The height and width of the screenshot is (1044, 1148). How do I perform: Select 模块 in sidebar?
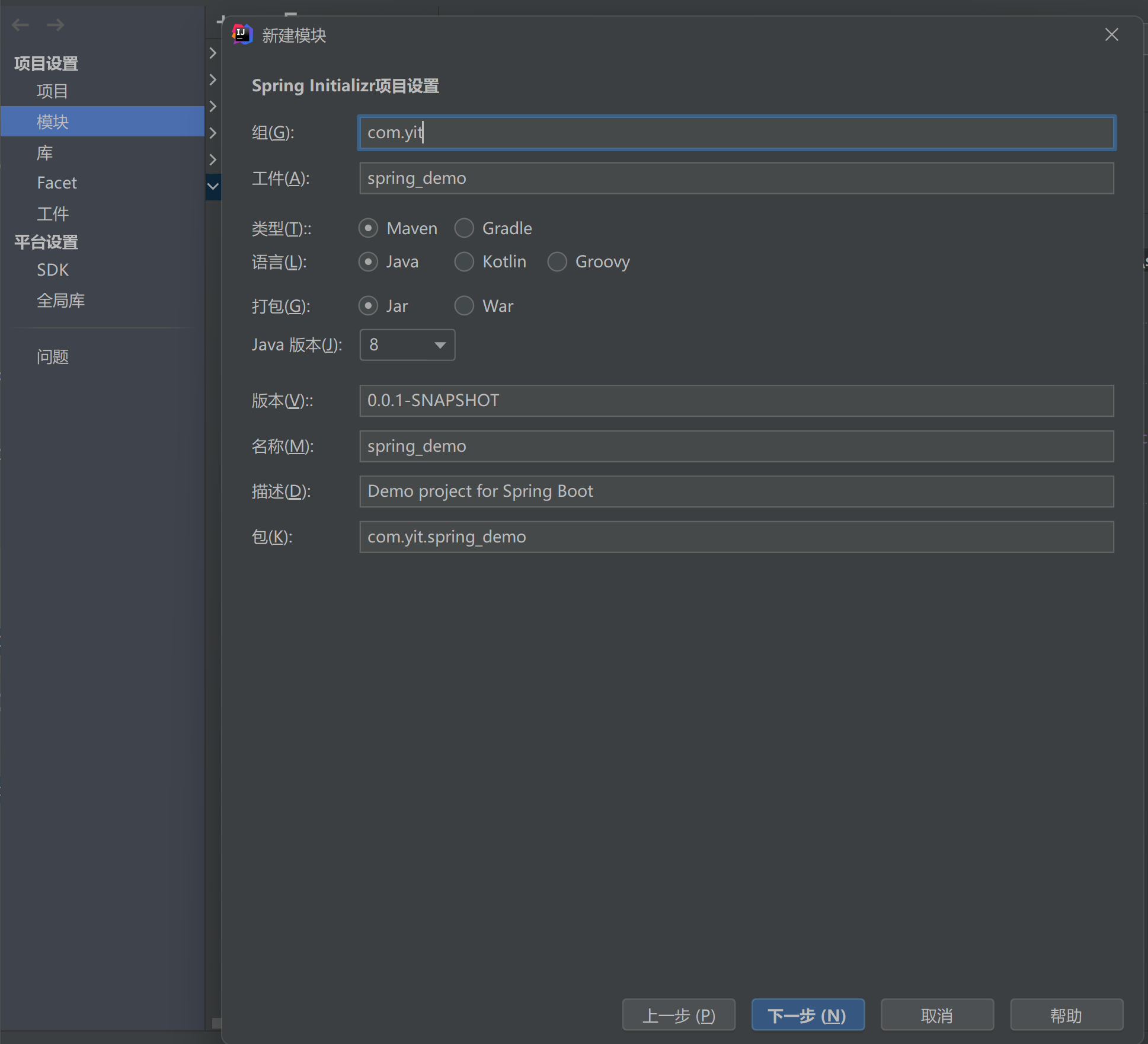coord(103,122)
